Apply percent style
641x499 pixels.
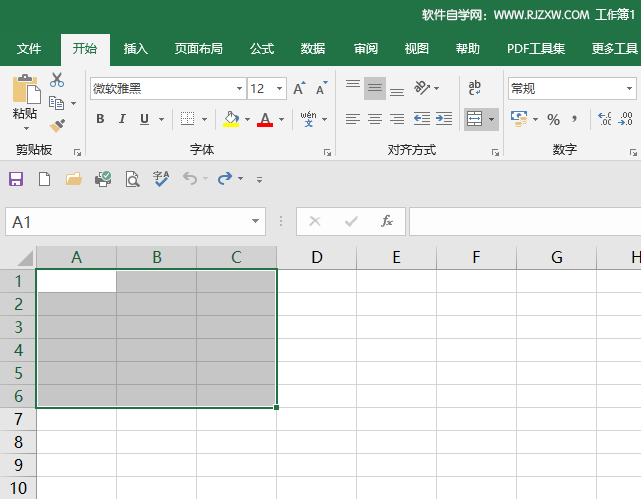click(x=554, y=119)
